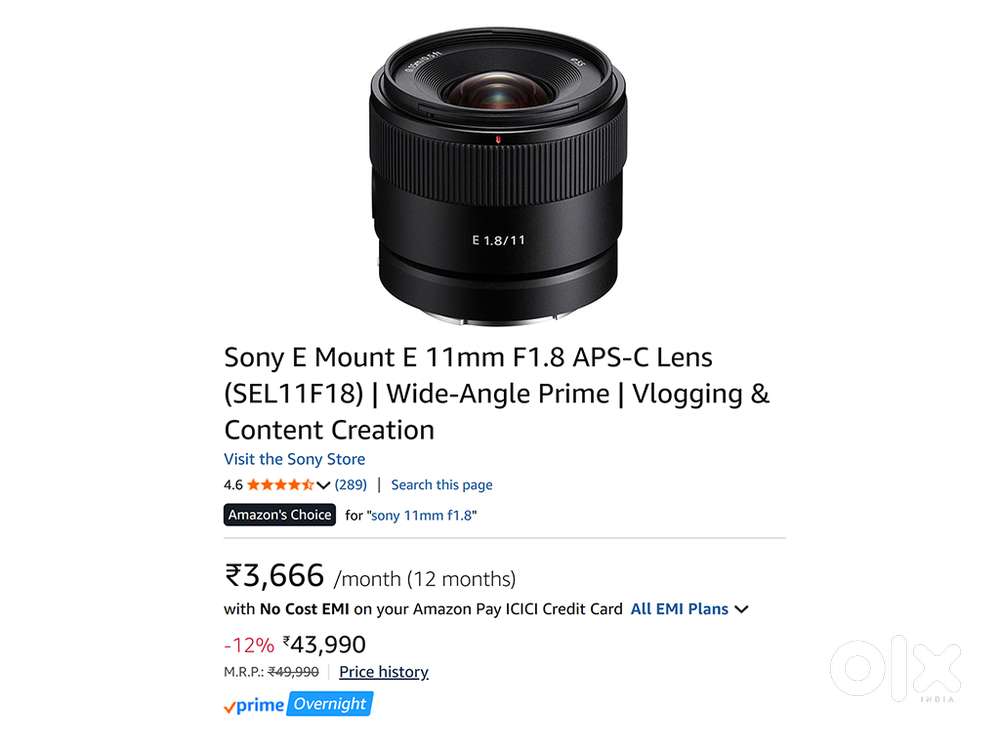
Task: Open the "sony 11mm f1.8" search link
Action: (423, 516)
